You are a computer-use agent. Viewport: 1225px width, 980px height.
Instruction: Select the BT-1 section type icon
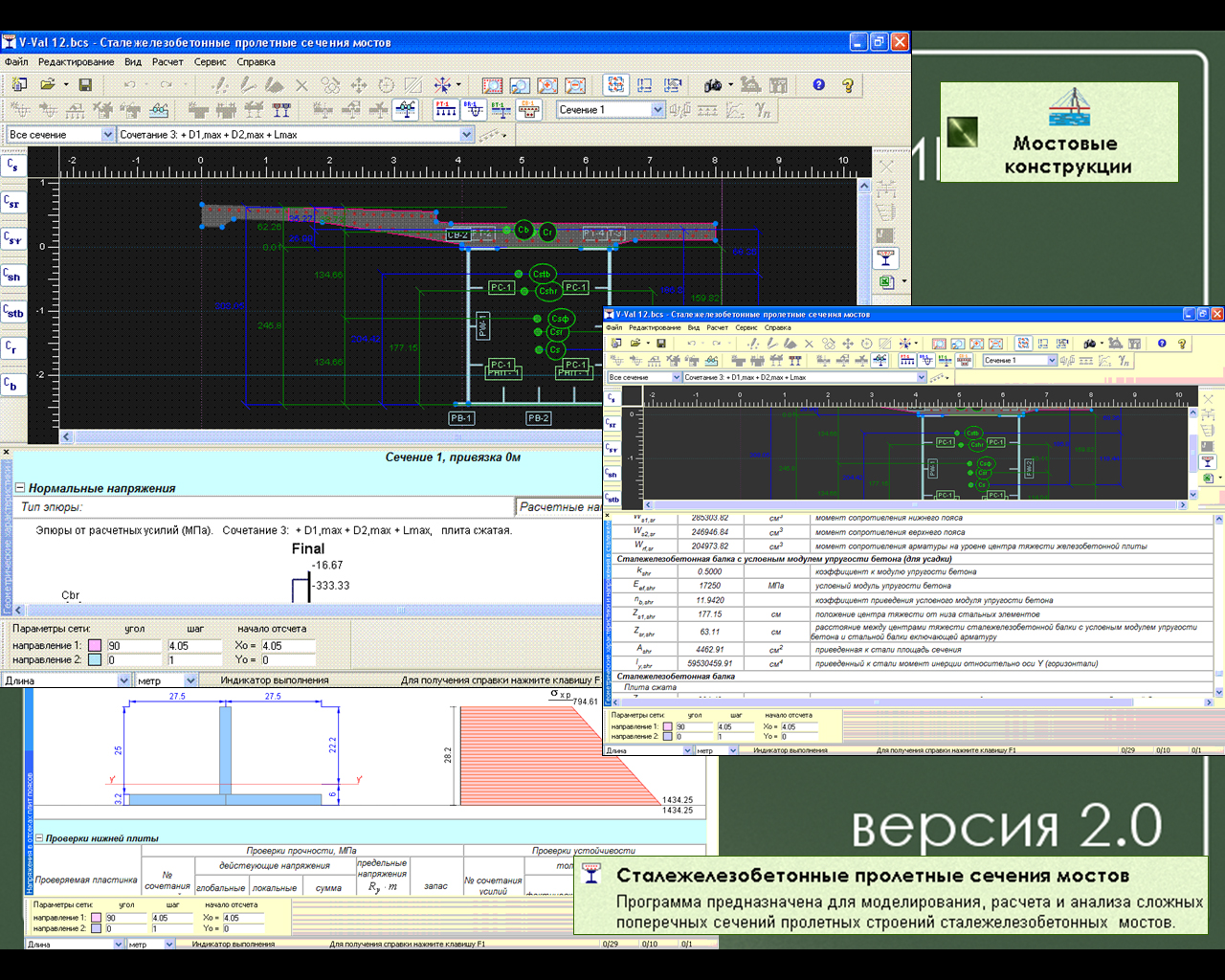tap(501, 110)
